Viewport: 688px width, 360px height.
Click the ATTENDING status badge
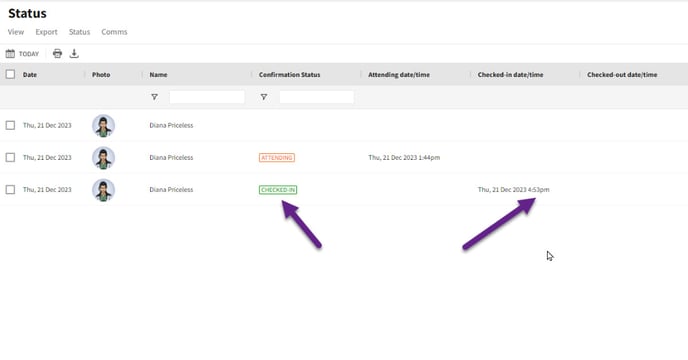277,158
